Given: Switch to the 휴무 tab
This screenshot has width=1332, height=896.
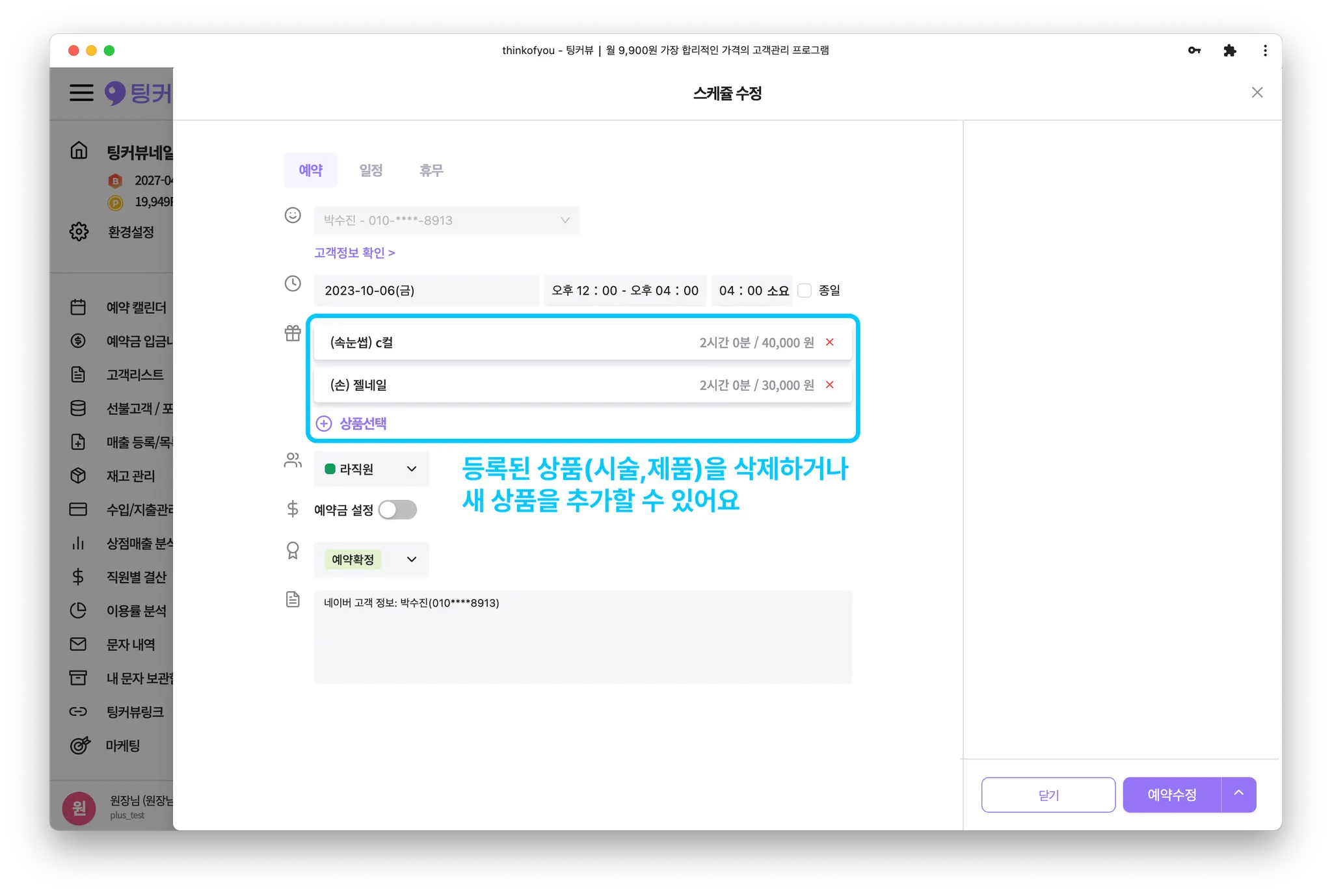Looking at the screenshot, I should coord(431,170).
